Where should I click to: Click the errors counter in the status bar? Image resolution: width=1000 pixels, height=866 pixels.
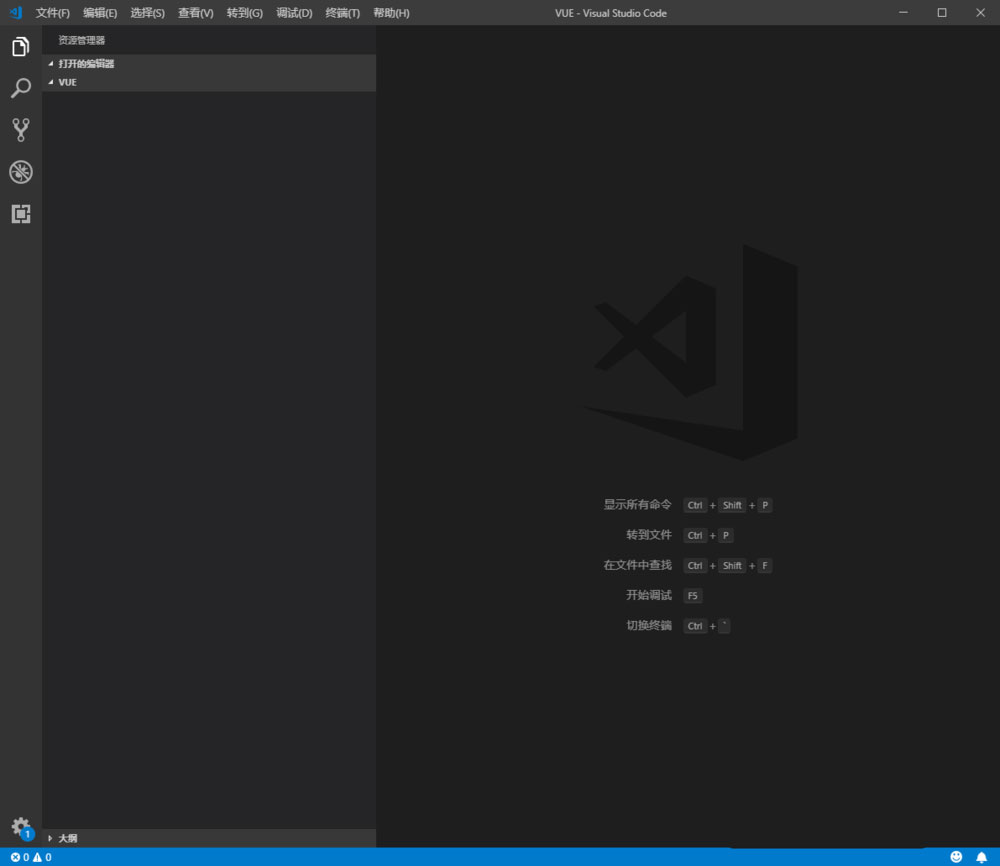[x=15, y=857]
